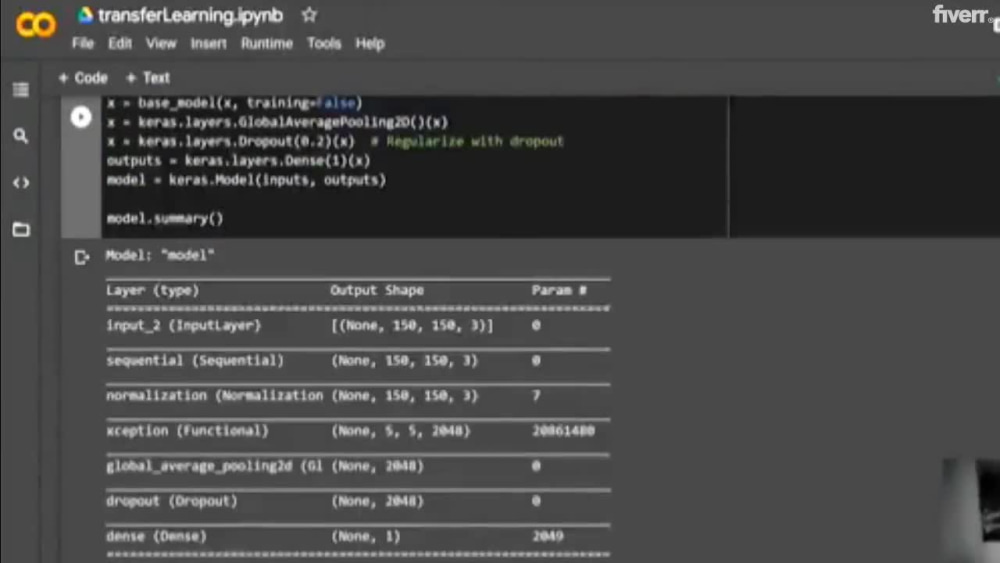Click the notebook title transferLearning.ipynb
The height and width of the screenshot is (563, 1000).
point(190,15)
